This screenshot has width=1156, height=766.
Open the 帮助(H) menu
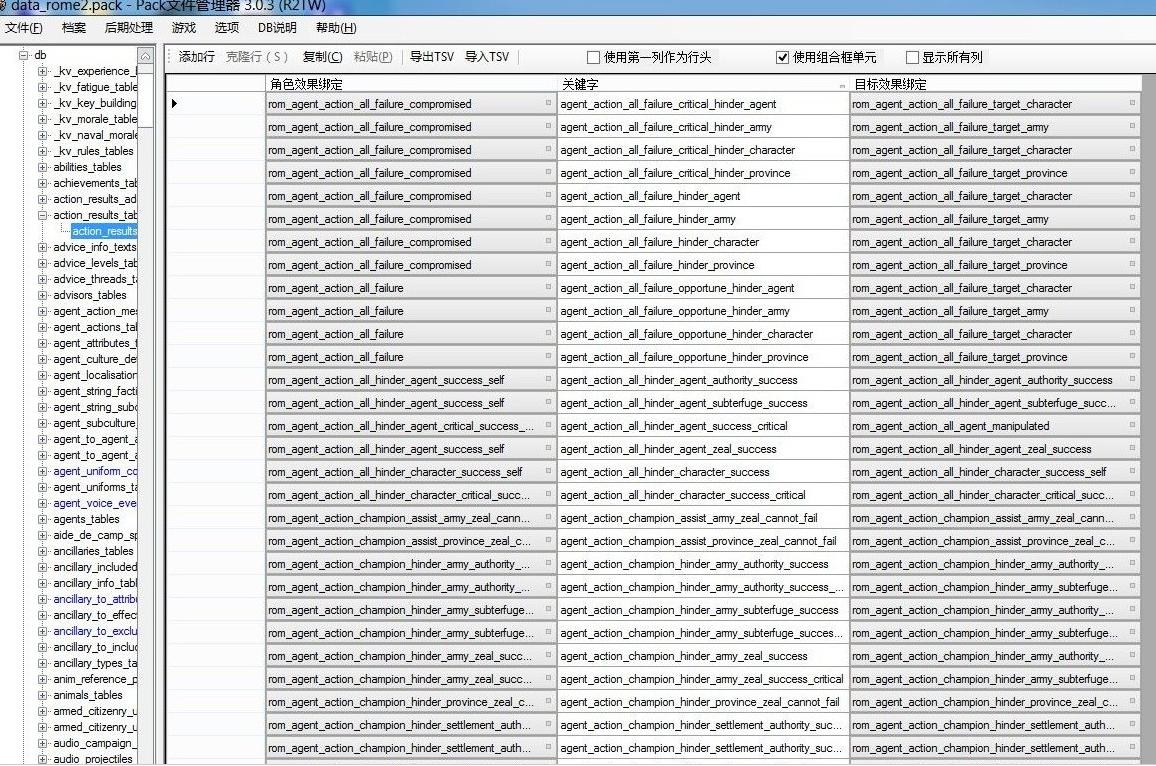coord(336,28)
